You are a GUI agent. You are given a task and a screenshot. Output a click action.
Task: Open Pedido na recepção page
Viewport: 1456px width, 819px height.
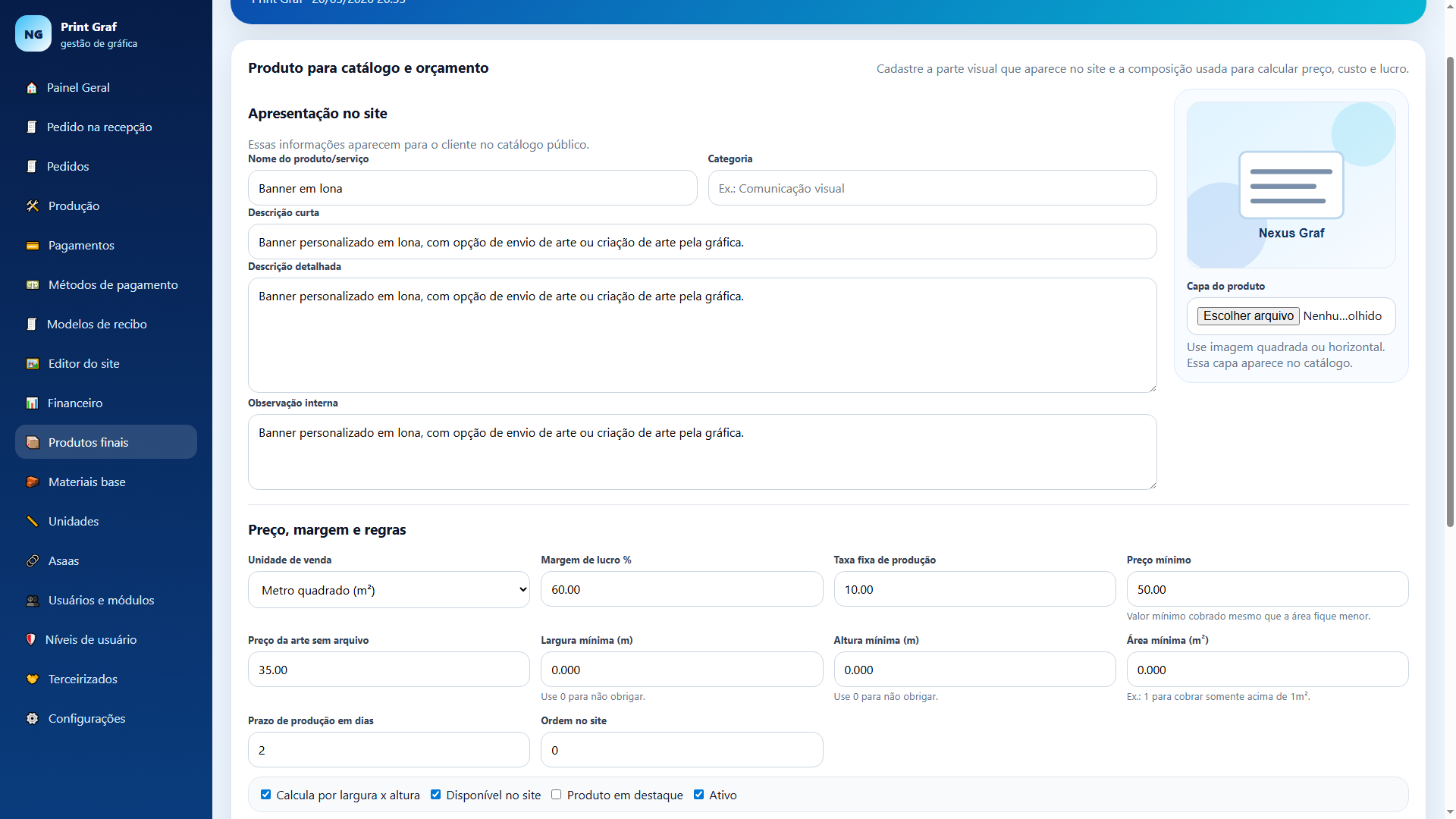point(106,127)
